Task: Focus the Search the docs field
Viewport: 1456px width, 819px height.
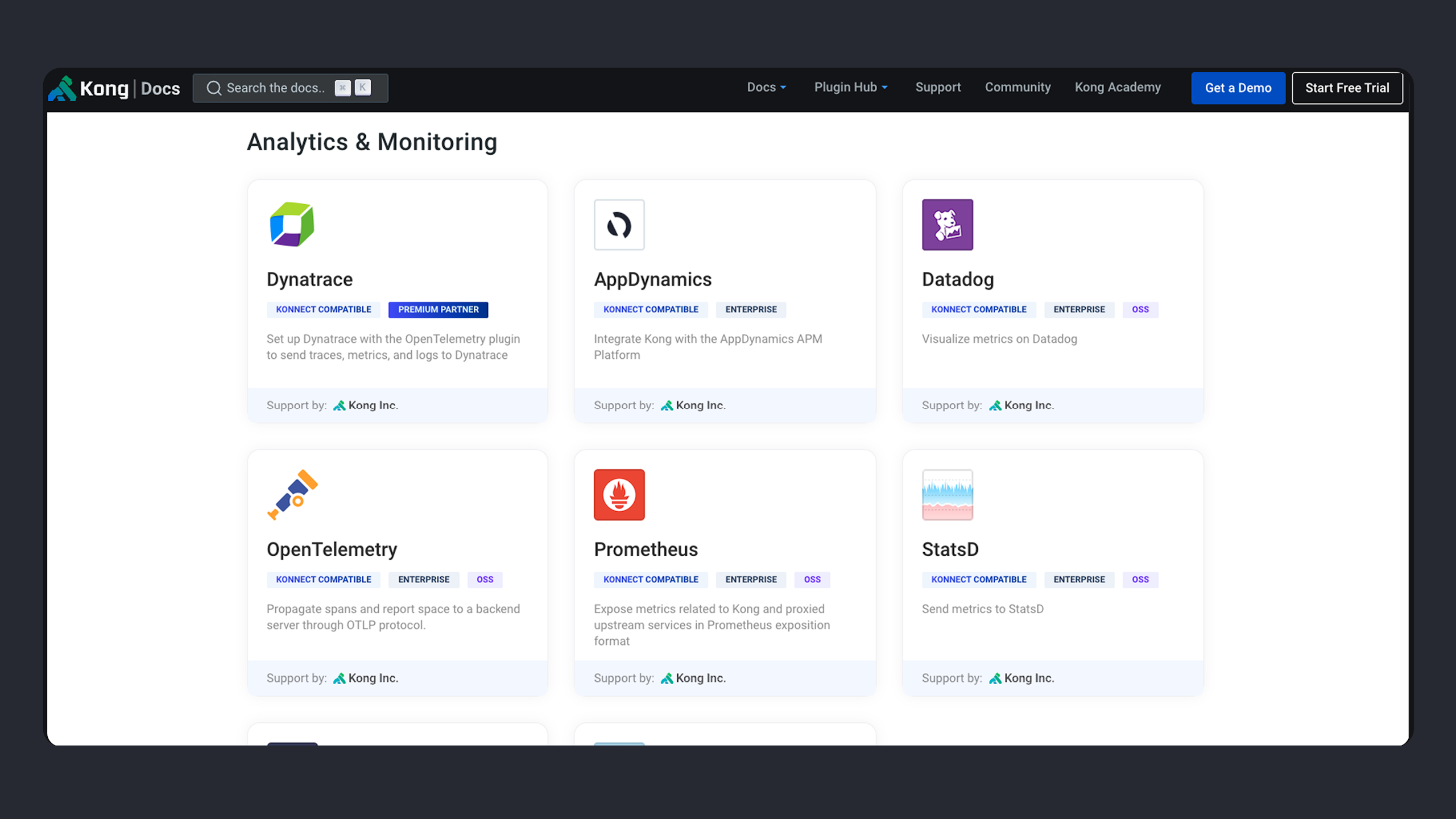Action: [276, 88]
